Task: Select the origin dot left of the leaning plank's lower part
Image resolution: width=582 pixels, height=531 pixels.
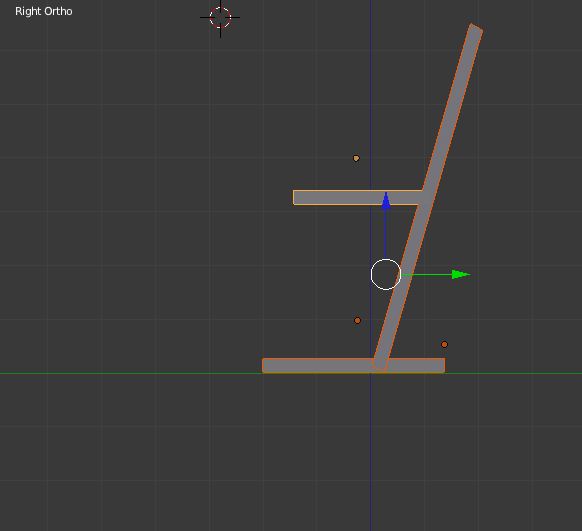Action: pyautogui.click(x=357, y=321)
